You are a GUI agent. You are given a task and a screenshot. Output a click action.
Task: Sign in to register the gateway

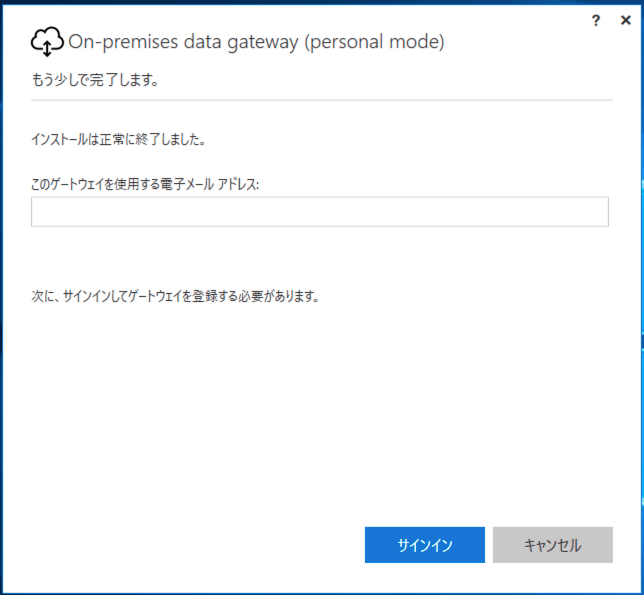point(424,545)
